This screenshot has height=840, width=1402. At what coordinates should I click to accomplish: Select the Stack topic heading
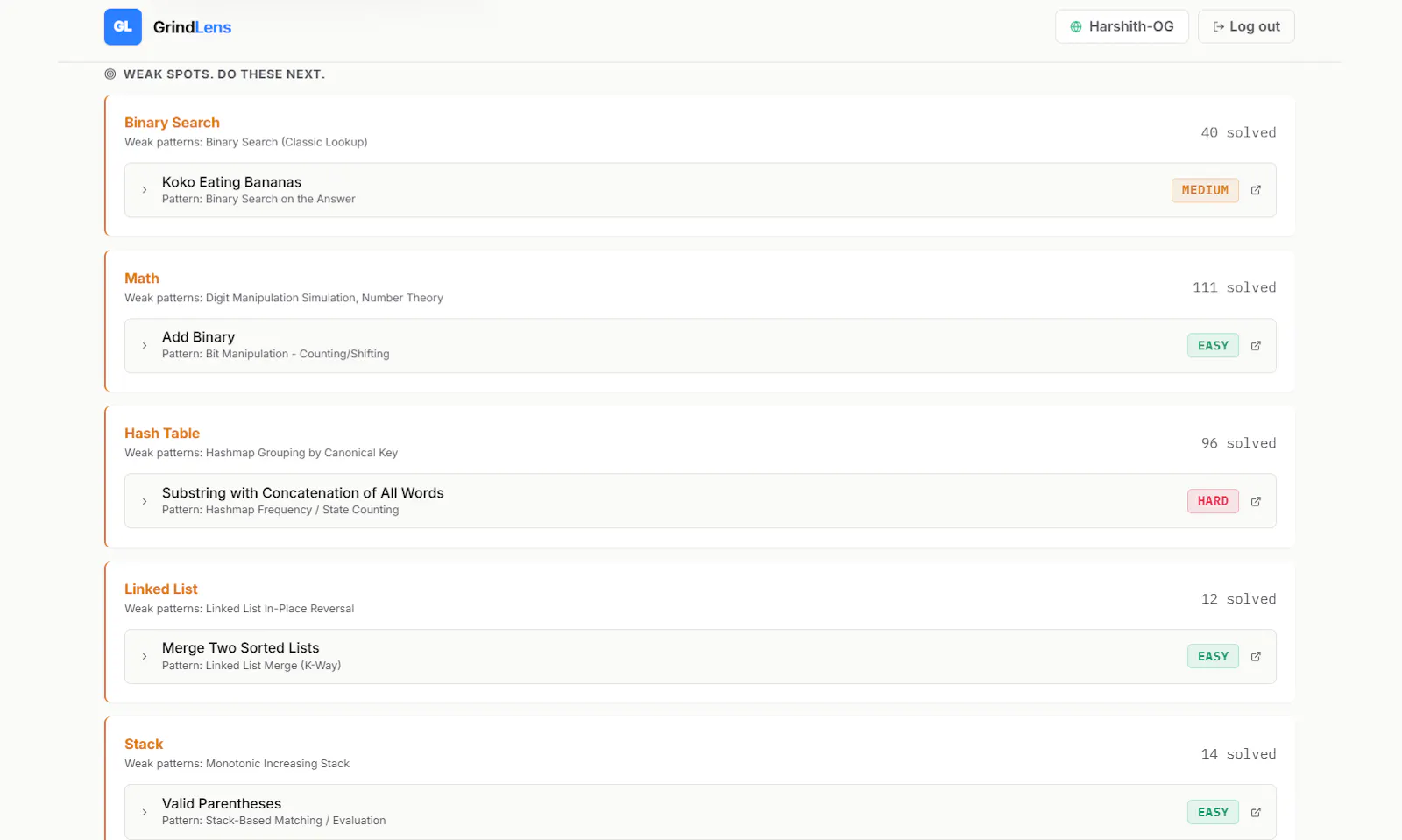click(x=144, y=745)
